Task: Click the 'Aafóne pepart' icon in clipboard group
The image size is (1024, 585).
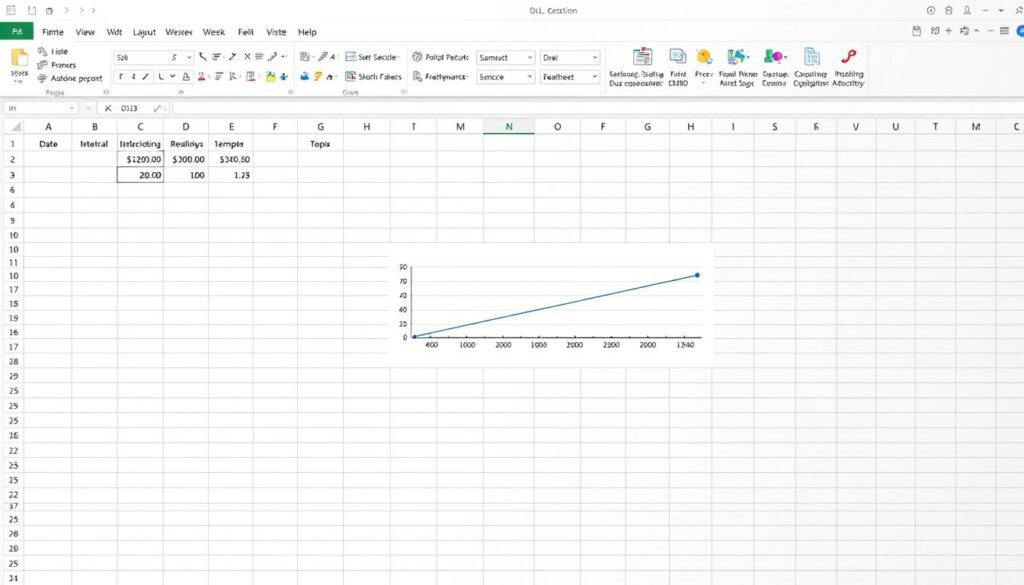Action: tap(42, 78)
